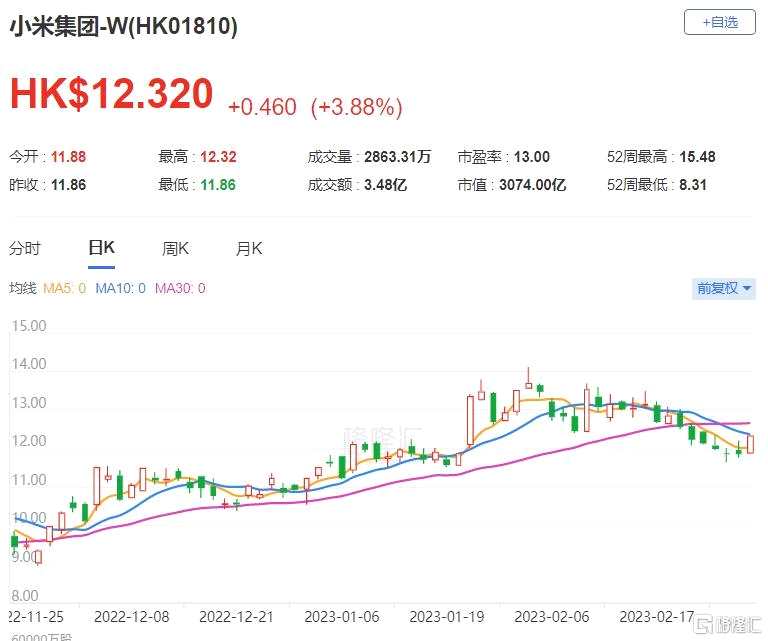Add stock to watchlist with +自选 button
Image resolution: width=768 pixels, height=641 pixels.
(720, 22)
